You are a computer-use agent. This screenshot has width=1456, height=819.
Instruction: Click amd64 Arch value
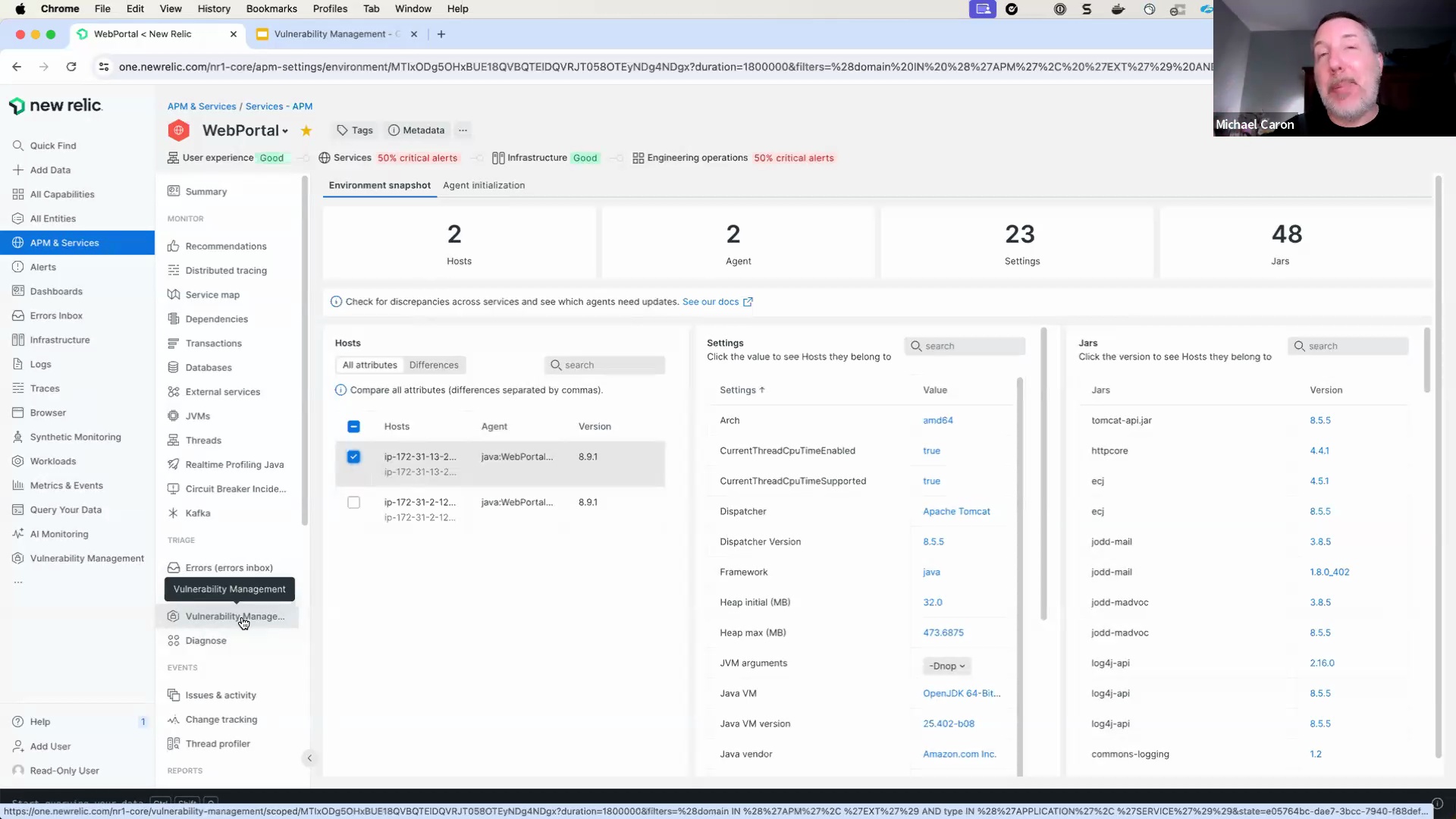point(938,420)
